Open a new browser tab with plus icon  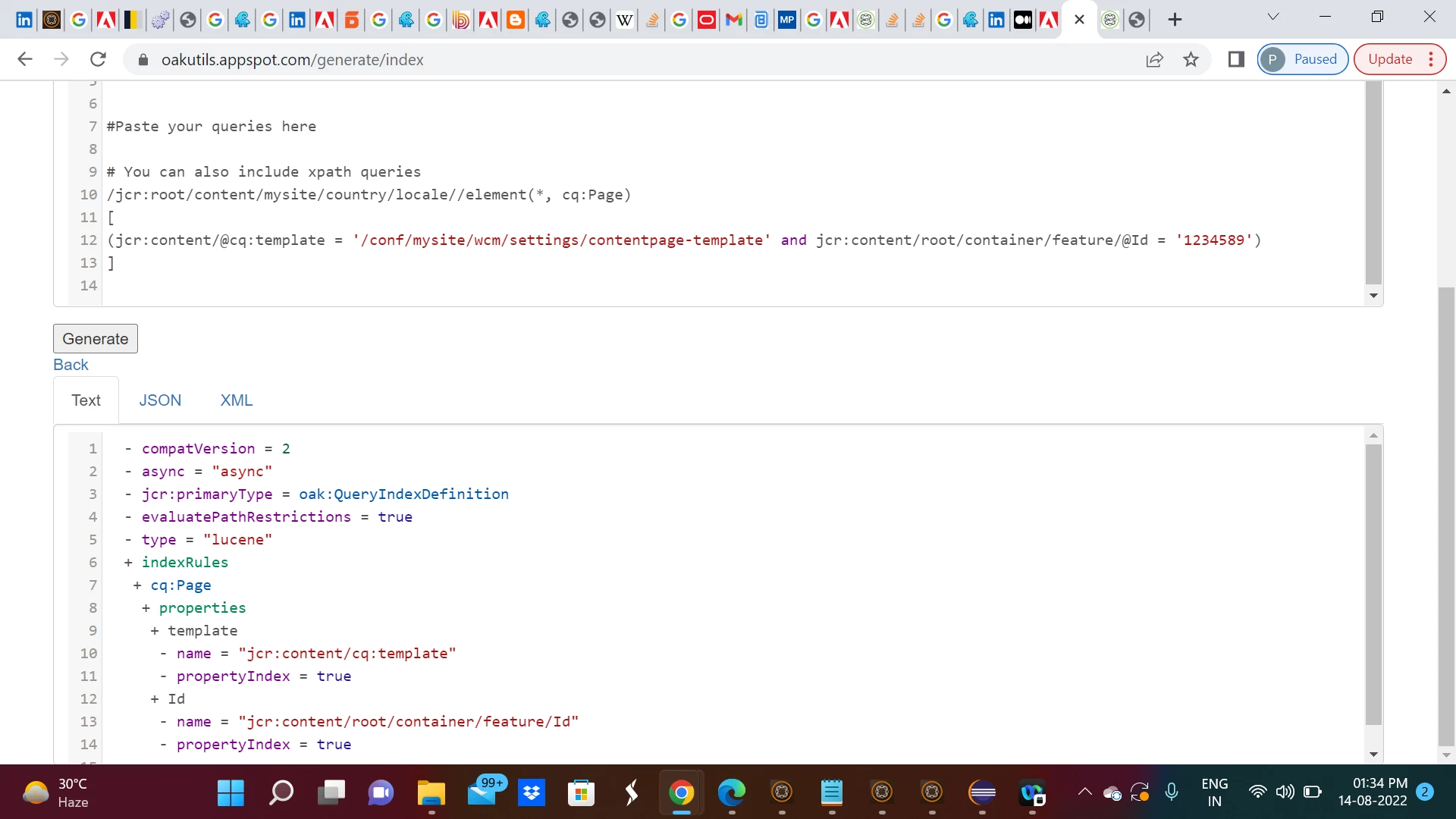(x=1175, y=20)
